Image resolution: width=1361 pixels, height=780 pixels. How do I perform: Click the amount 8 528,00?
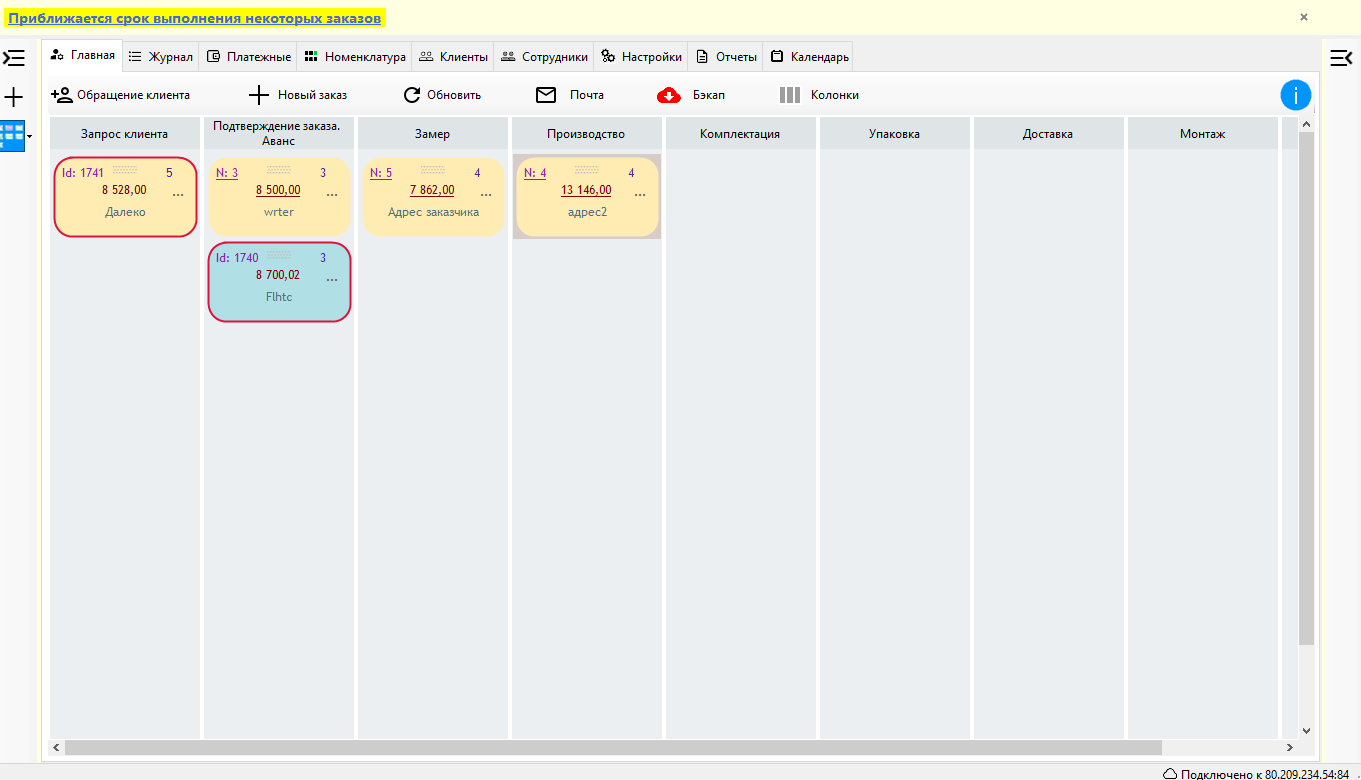pyautogui.click(x=124, y=190)
